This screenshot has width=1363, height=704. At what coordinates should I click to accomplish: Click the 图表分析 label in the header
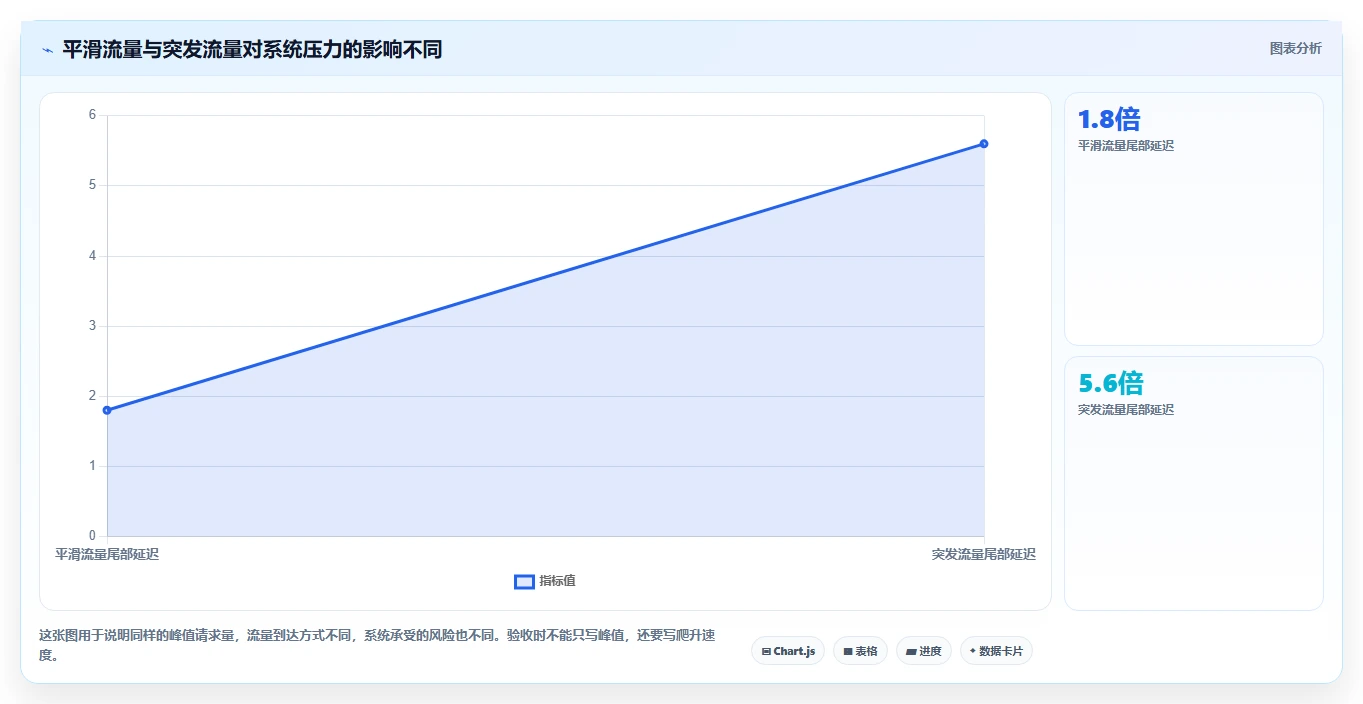1295,48
